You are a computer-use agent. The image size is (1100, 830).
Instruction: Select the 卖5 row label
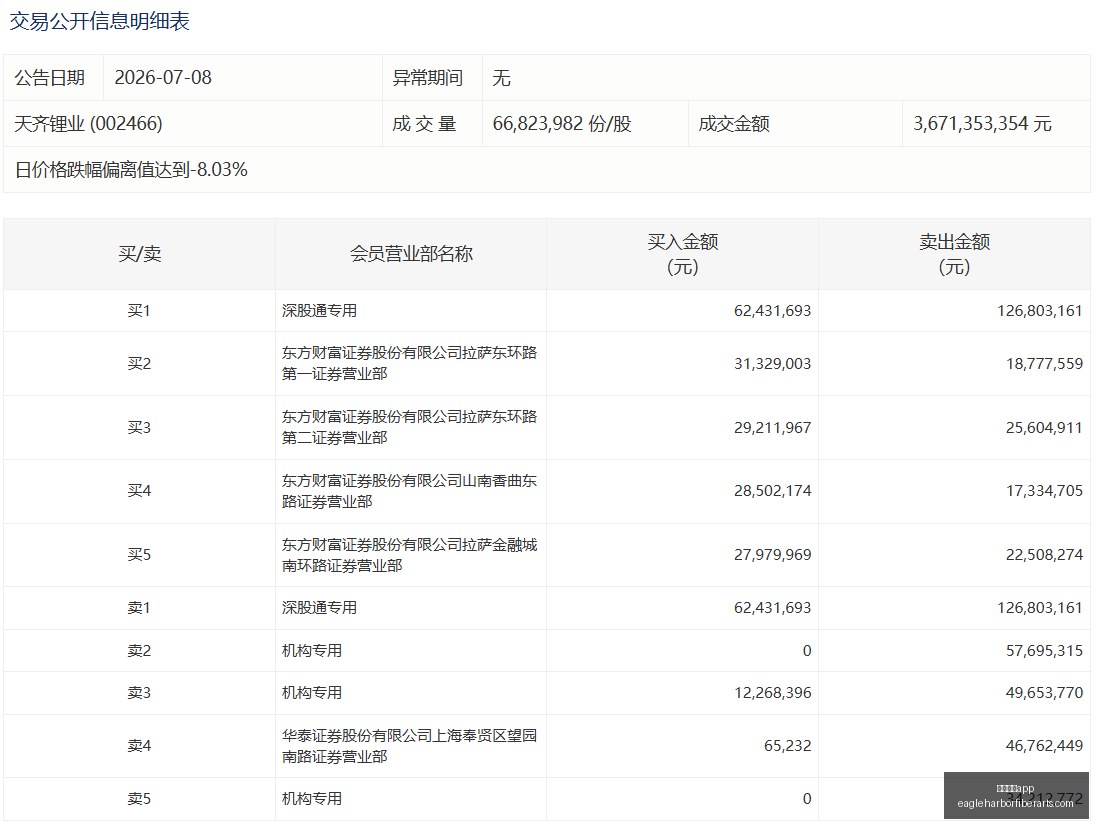139,798
